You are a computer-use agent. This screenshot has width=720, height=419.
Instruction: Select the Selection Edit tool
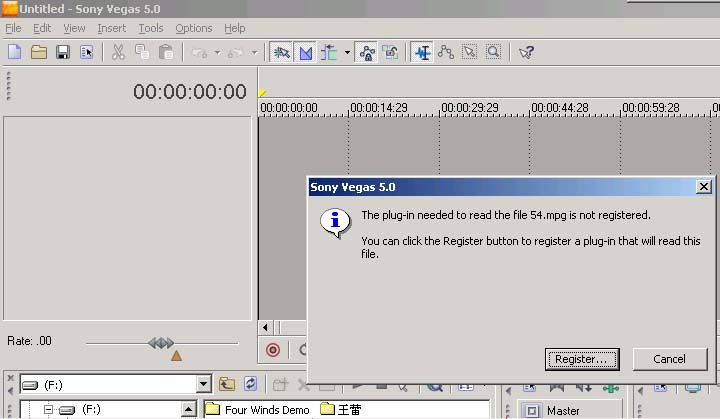pyautogui.click(x=470, y=52)
